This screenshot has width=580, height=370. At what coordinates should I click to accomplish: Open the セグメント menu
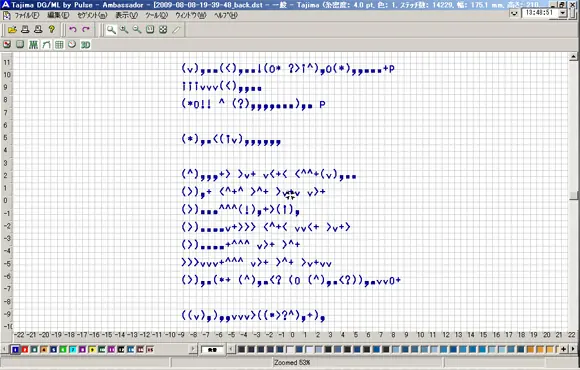coord(92,16)
